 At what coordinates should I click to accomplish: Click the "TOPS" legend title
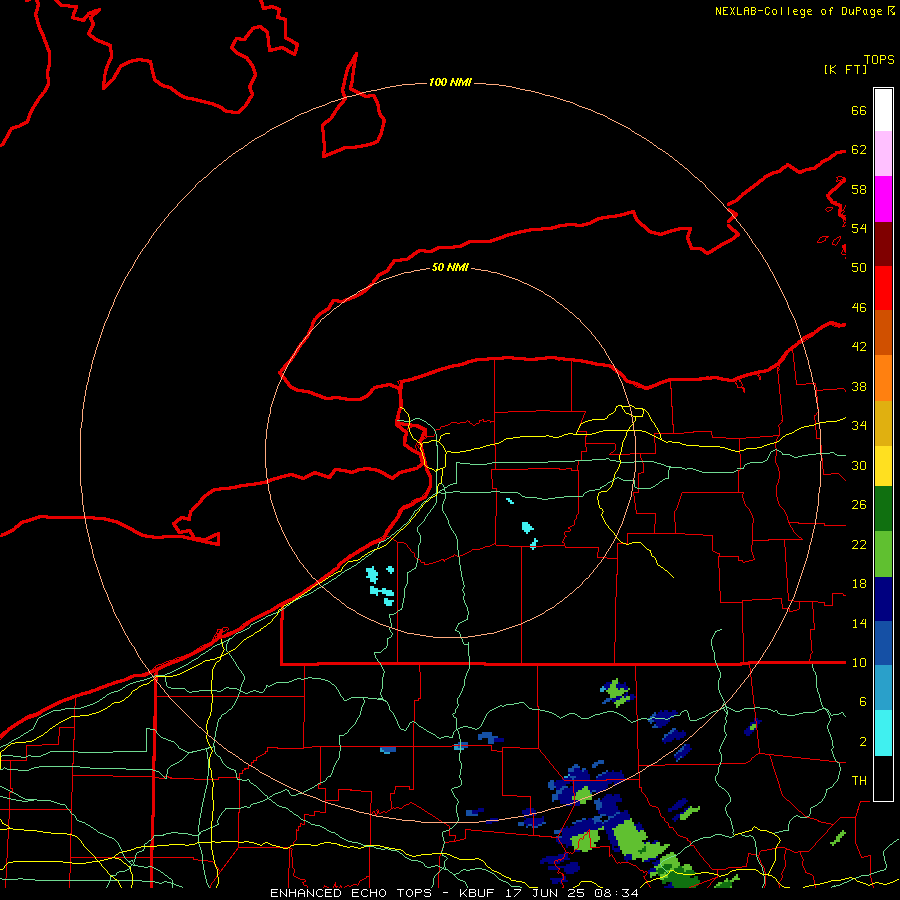[879, 60]
